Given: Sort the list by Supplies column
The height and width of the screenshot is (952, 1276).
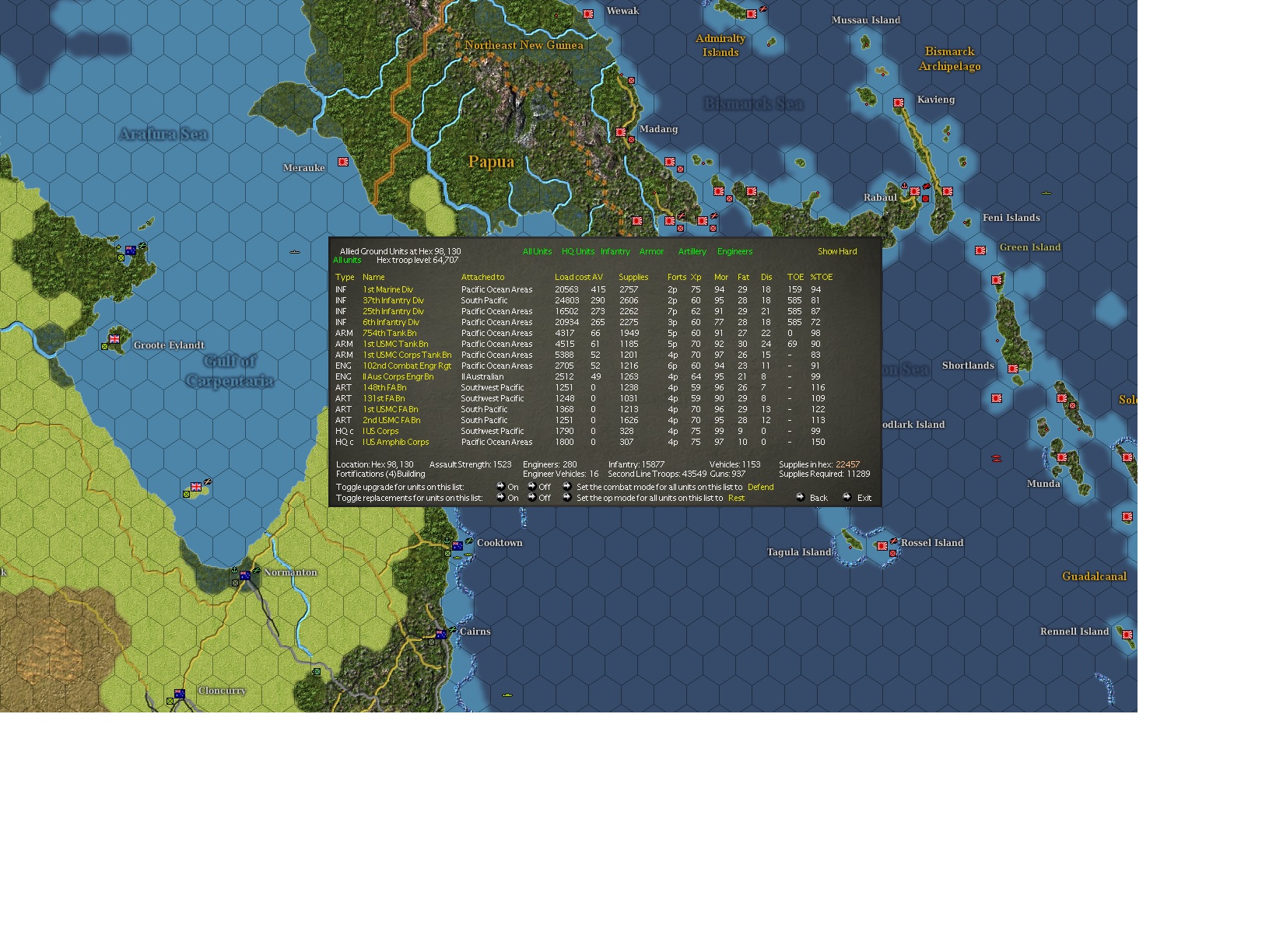Looking at the screenshot, I should (633, 277).
